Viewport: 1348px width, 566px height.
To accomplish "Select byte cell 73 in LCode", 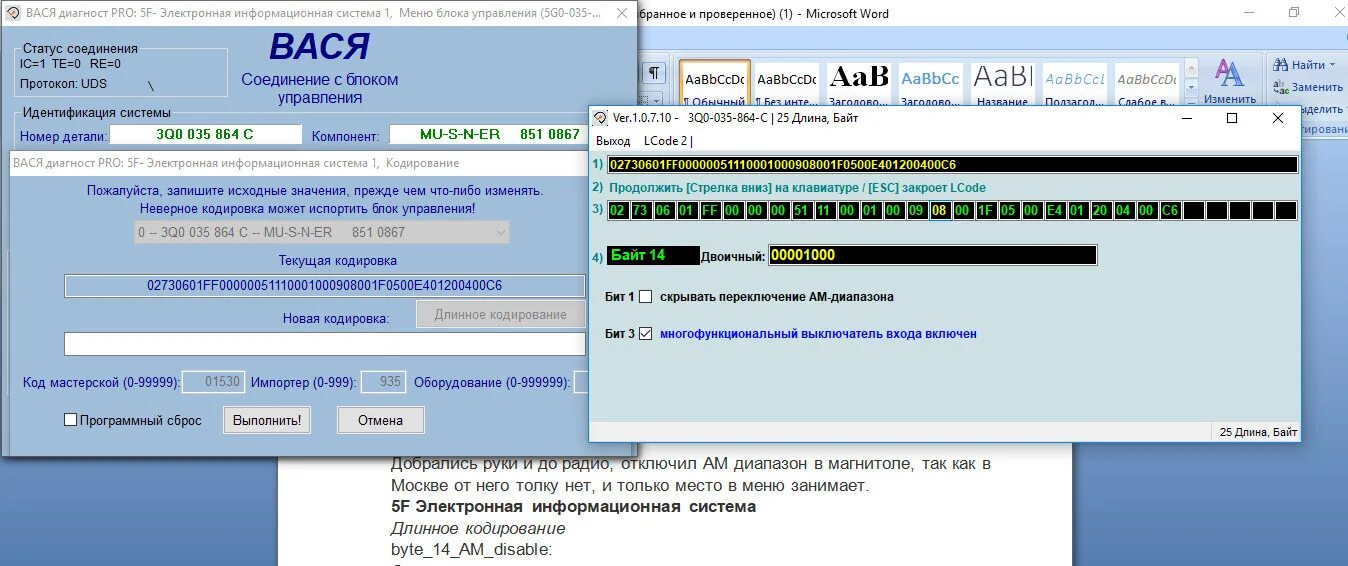I will tap(641, 211).
